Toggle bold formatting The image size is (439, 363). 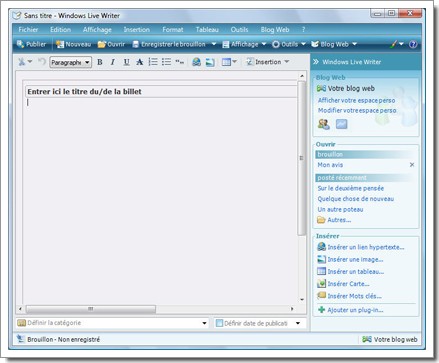pyautogui.click(x=100, y=62)
